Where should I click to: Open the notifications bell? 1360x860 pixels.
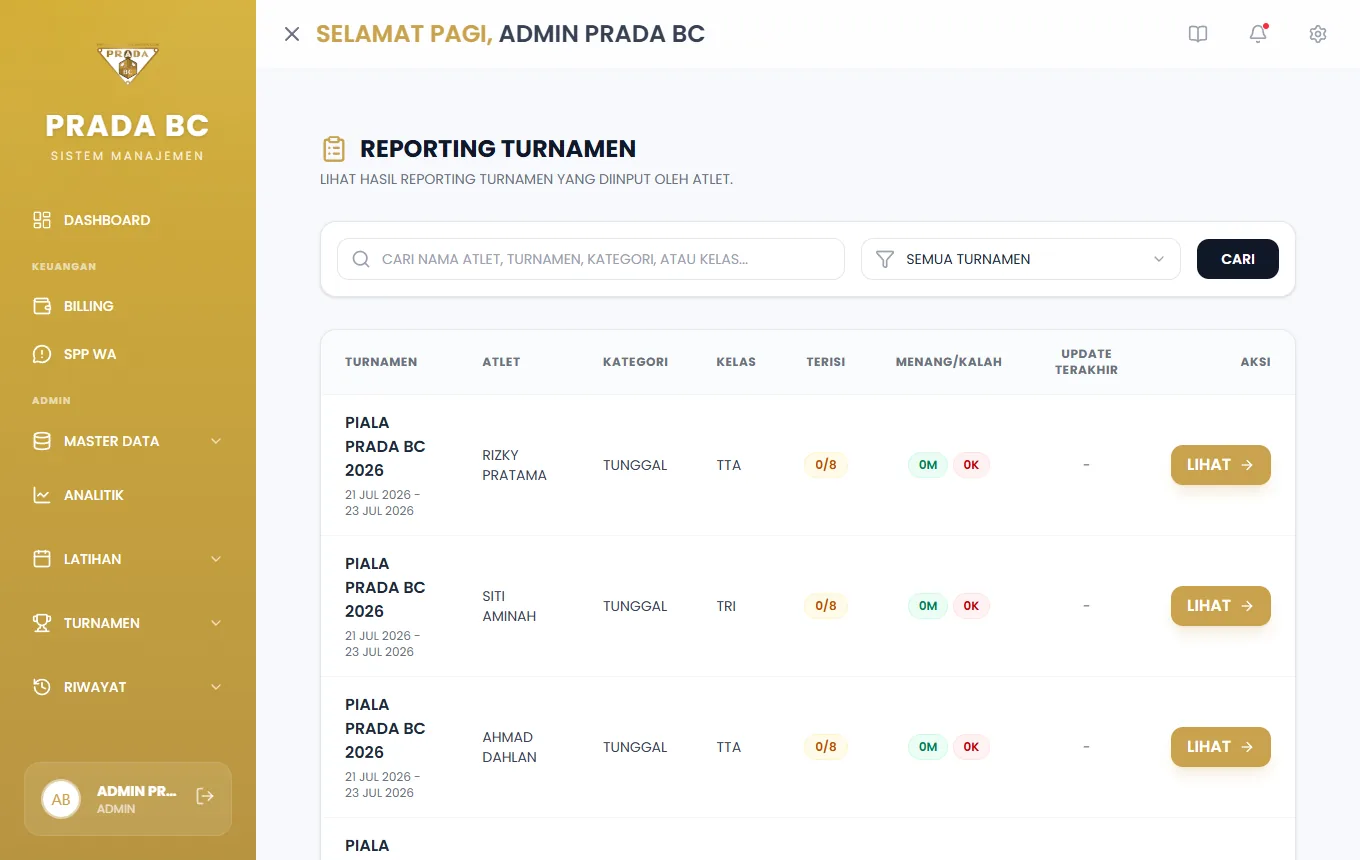point(1258,34)
